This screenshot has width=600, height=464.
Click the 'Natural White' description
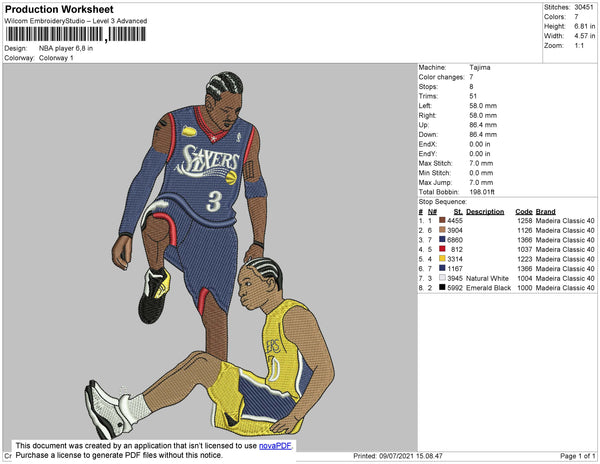point(487,278)
